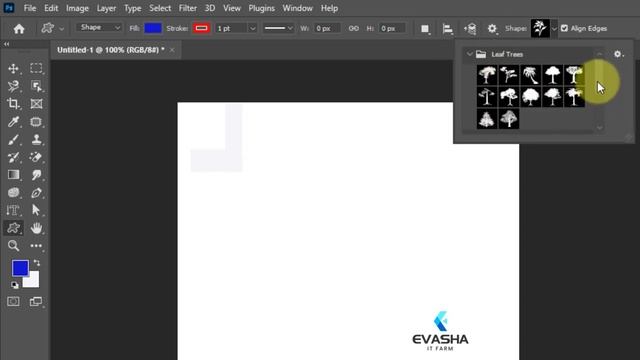640x360 pixels.
Task: Open the shape settings gear in options bar
Action: 492,29
